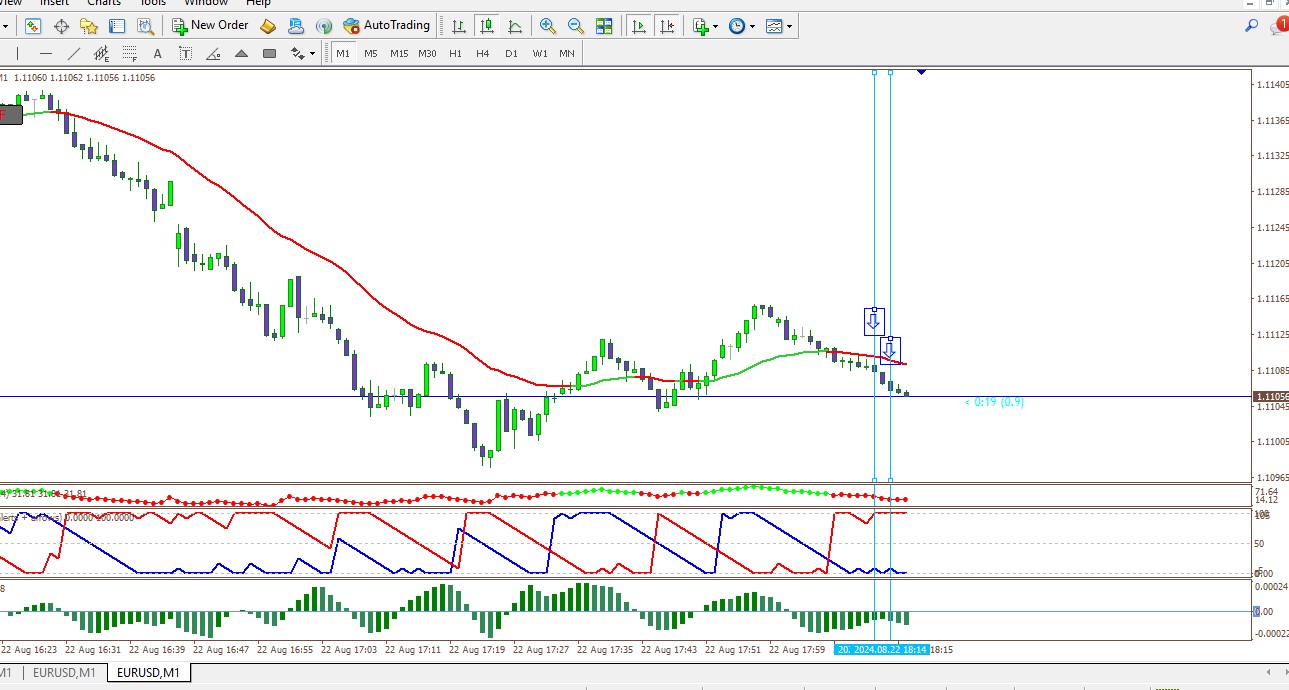Click the add indicators icon

(x=701, y=26)
